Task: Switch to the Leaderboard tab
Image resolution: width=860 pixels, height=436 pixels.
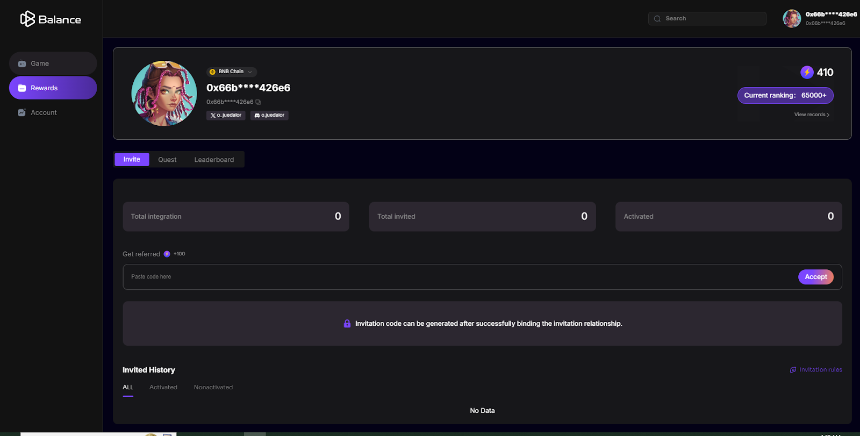Action: click(x=214, y=160)
